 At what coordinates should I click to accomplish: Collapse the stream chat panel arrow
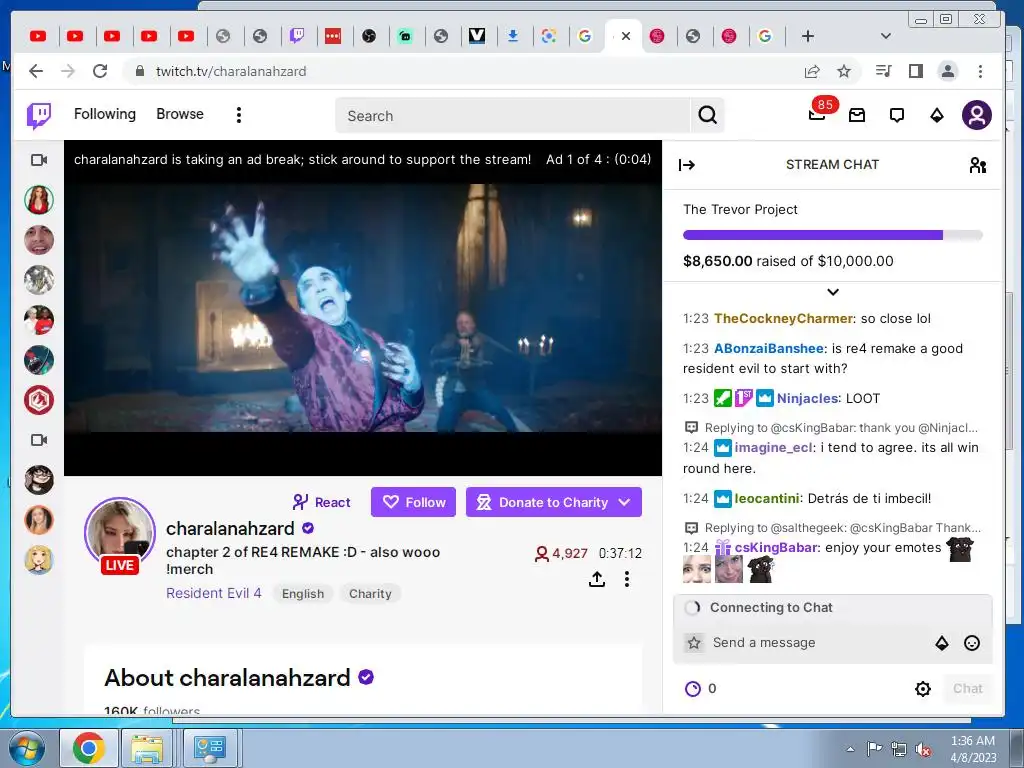[x=686, y=165]
